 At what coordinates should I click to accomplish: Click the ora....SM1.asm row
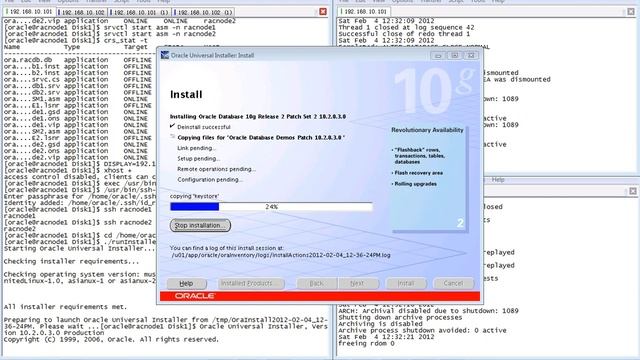pos(78,99)
